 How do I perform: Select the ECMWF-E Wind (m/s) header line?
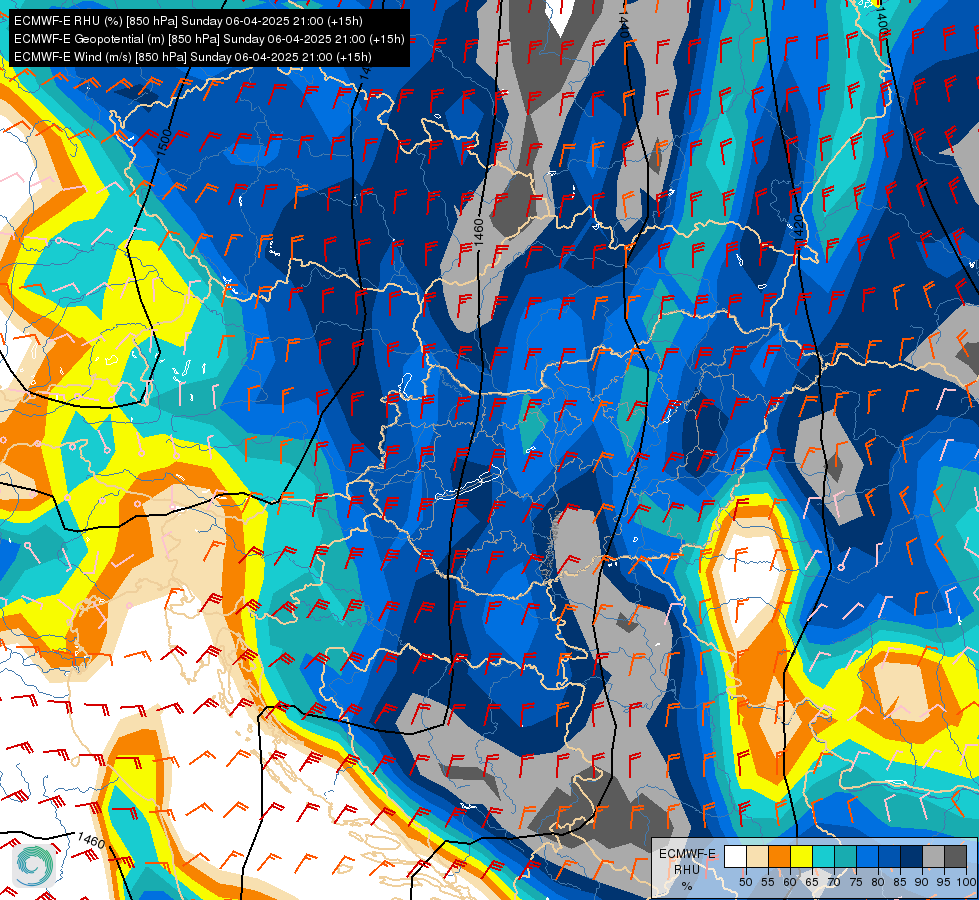pos(193,57)
